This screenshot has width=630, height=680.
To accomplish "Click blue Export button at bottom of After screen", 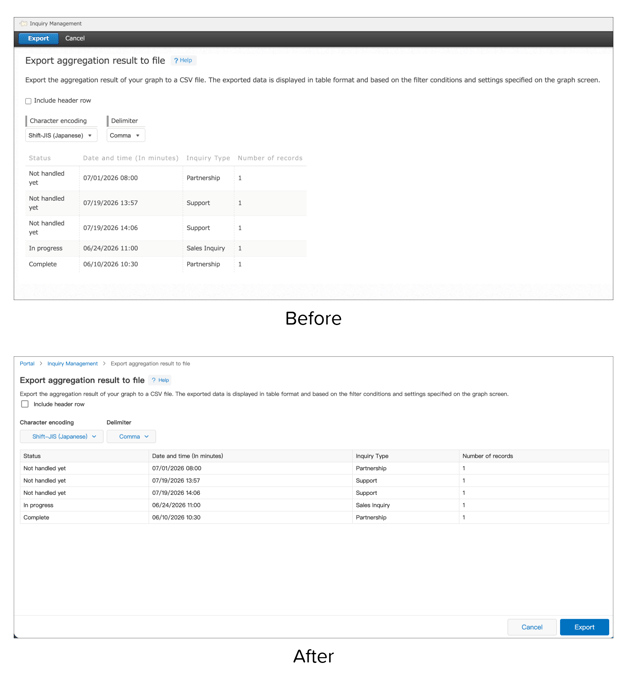I will [584, 627].
